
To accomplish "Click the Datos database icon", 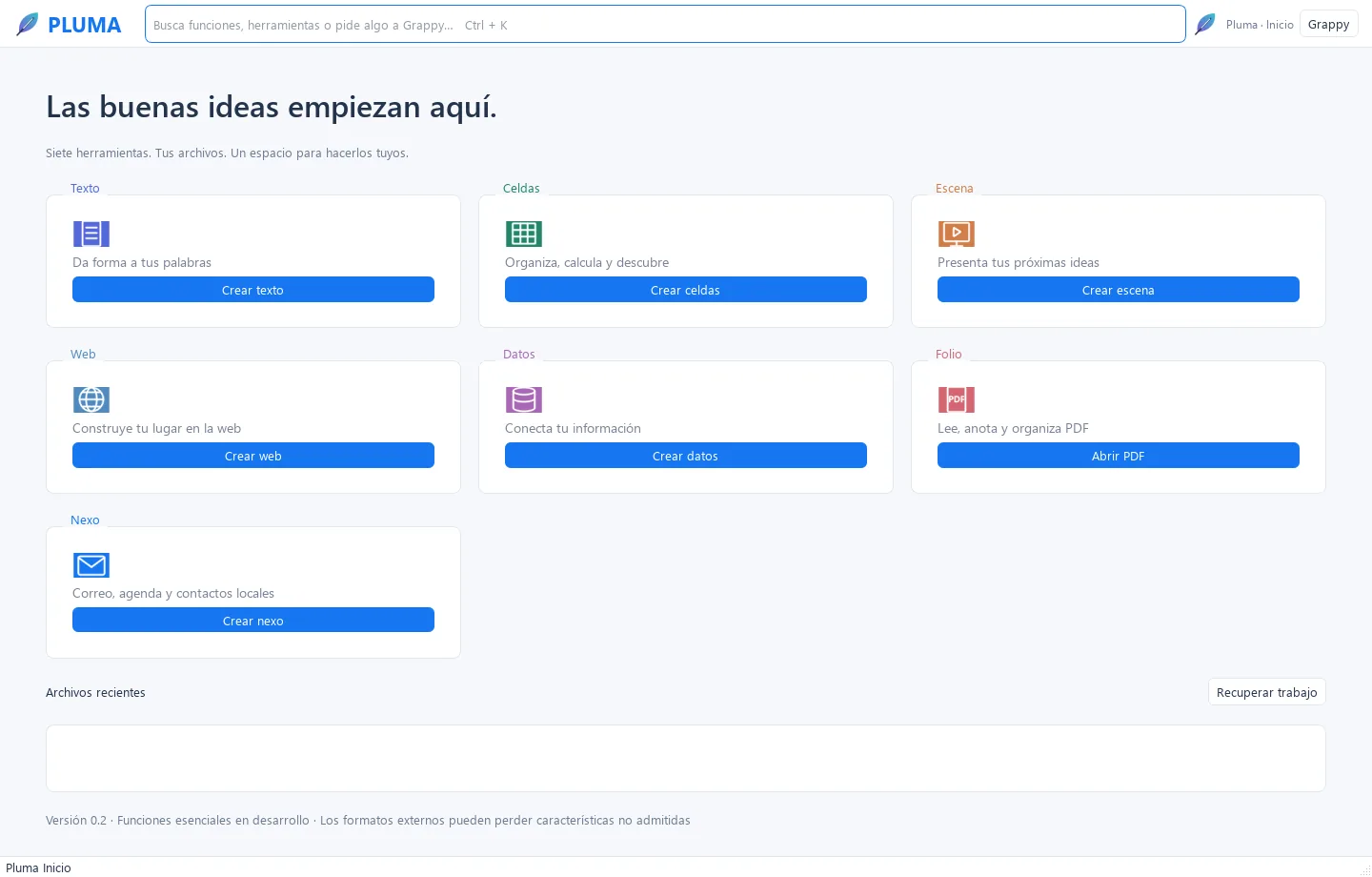I will pyautogui.click(x=524, y=399).
